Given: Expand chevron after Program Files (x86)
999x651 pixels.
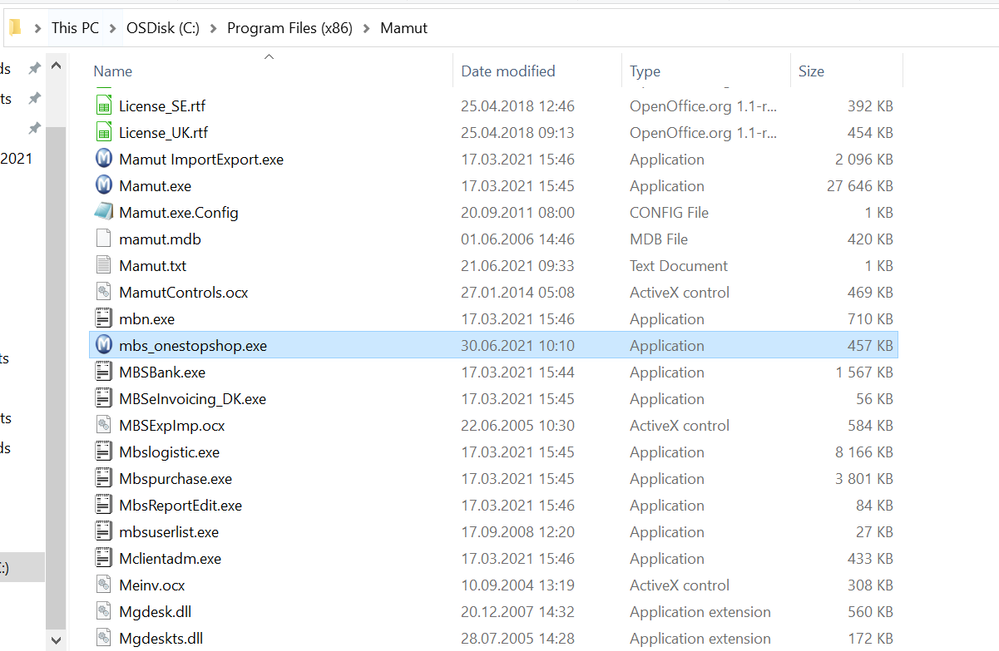Looking at the screenshot, I should click(366, 28).
